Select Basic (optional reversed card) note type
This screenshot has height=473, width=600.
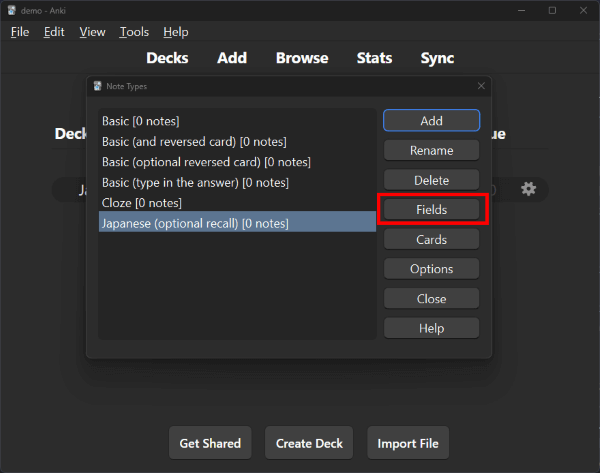[237, 162]
